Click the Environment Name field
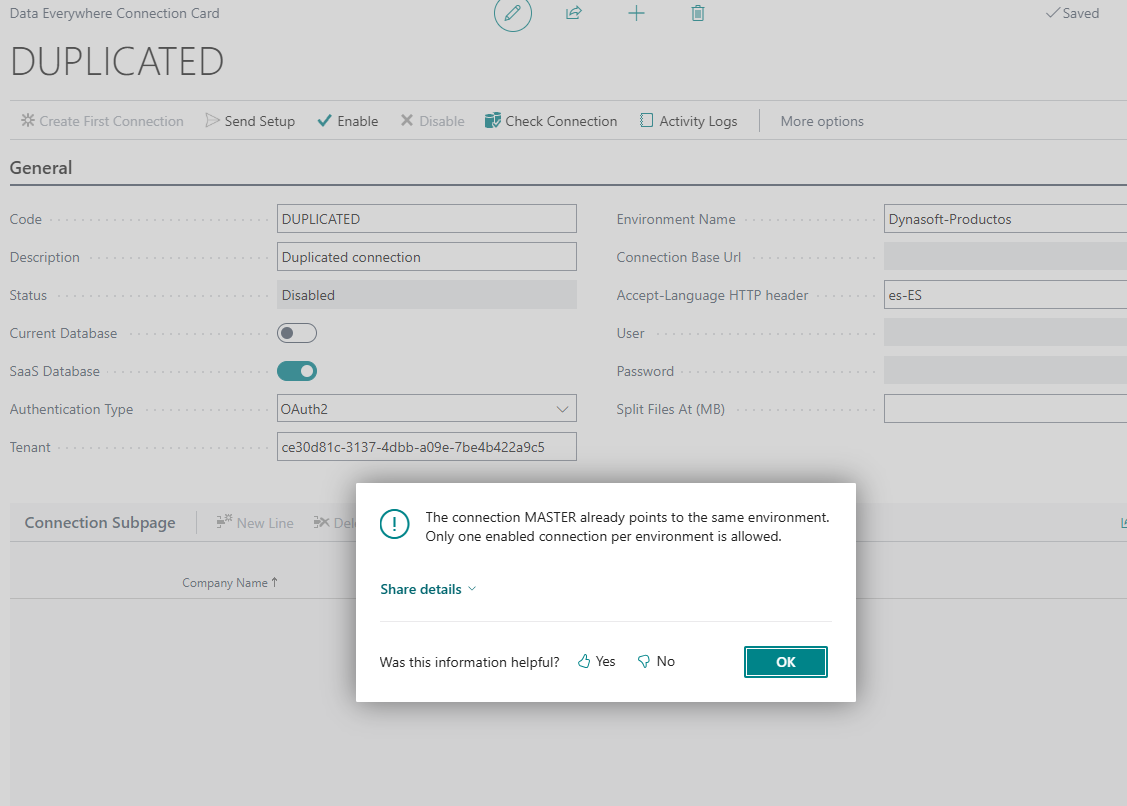Screen dimensions: 1127x806 tap(1006, 219)
